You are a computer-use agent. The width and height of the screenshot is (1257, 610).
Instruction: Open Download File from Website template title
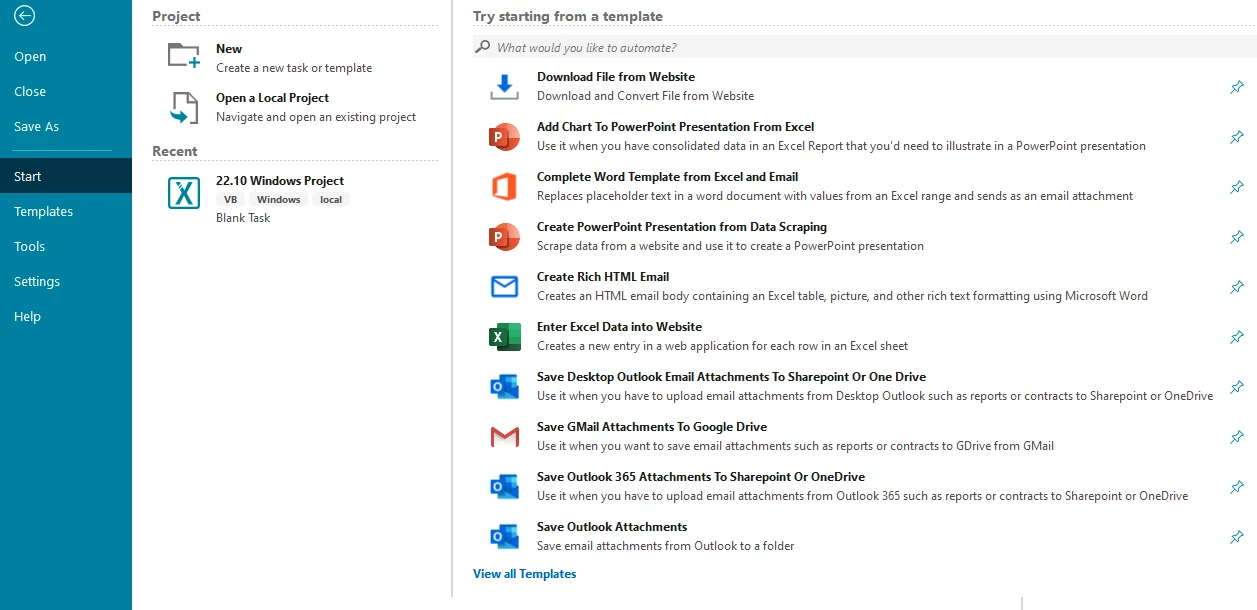616,76
